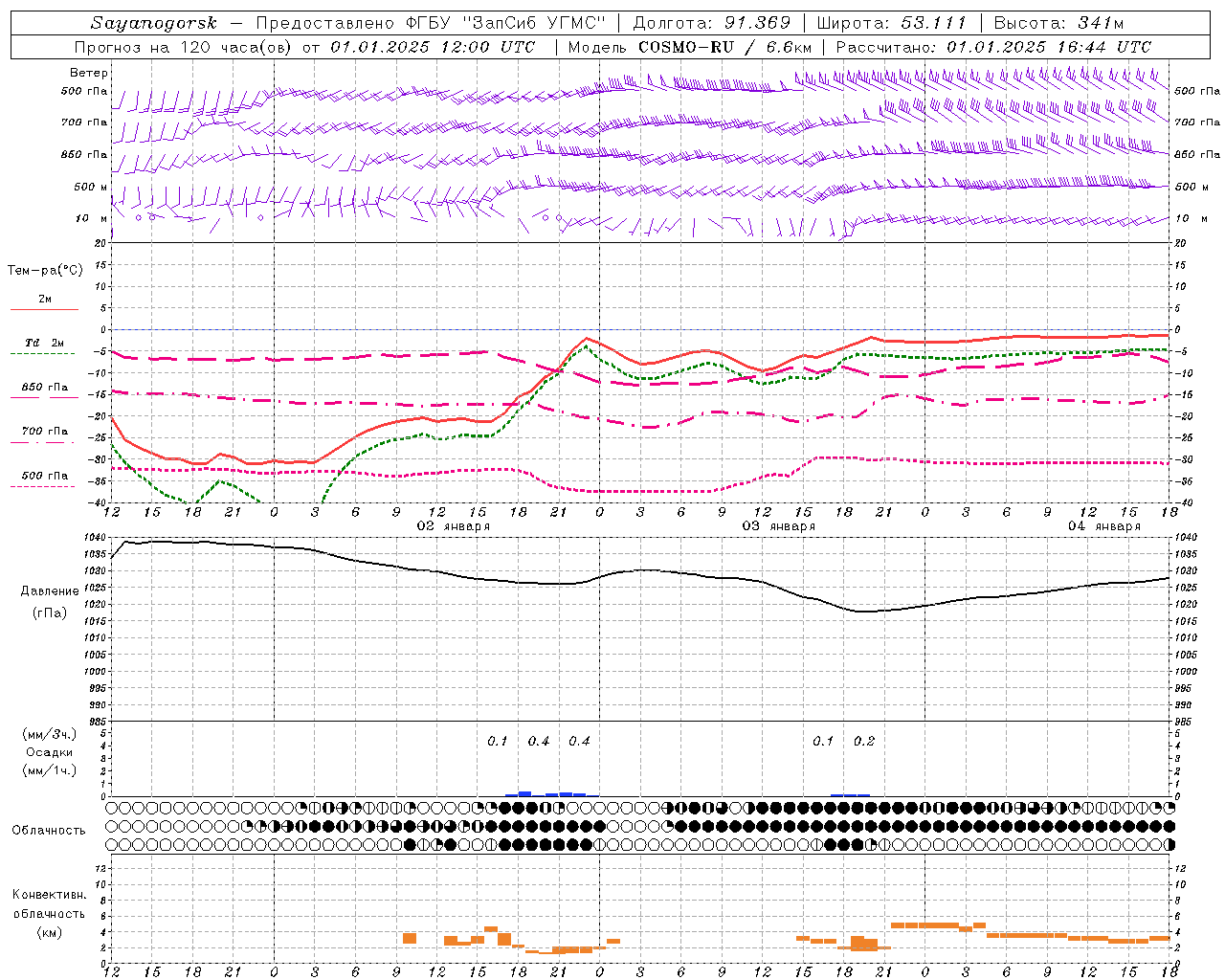Viewport: 1225px width, 980px height.
Task: Click the "Облачность" cloud cover label
Action: tap(49, 831)
